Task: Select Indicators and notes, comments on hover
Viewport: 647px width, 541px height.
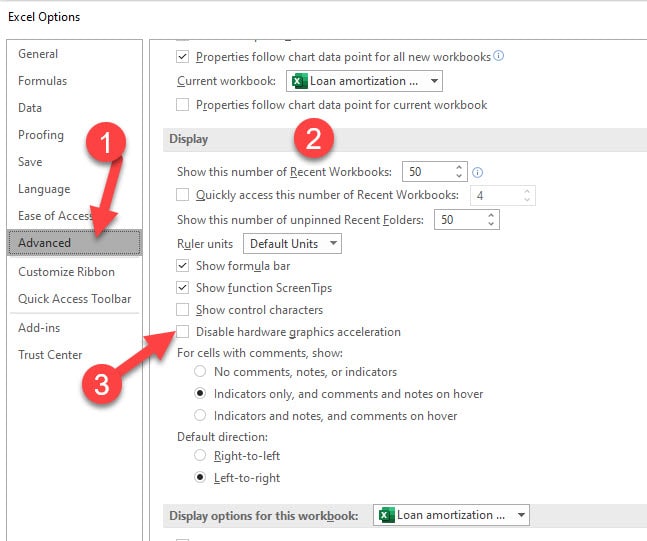Action: 200,415
